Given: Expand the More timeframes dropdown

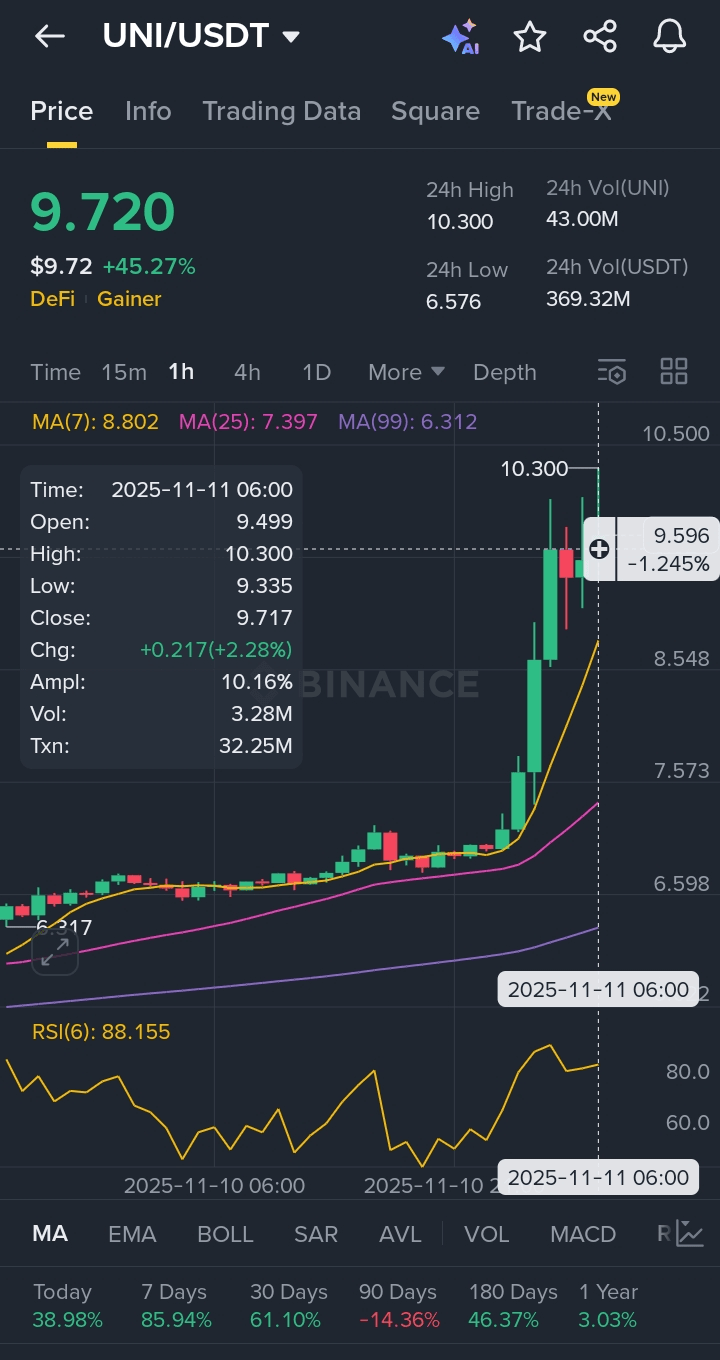Looking at the screenshot, I should (x=406, y=372).
